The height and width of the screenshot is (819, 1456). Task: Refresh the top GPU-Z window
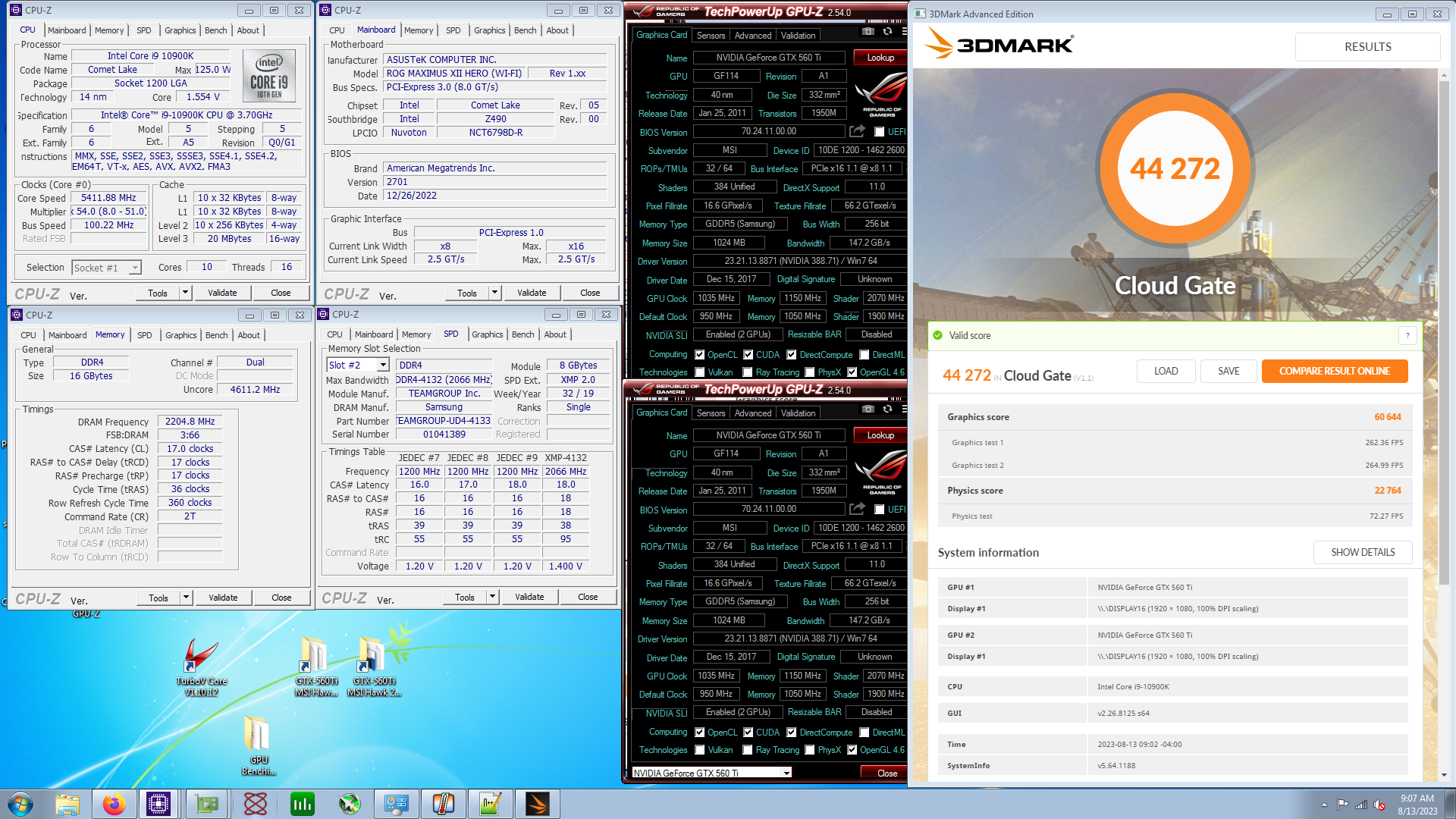coord(887,31)
